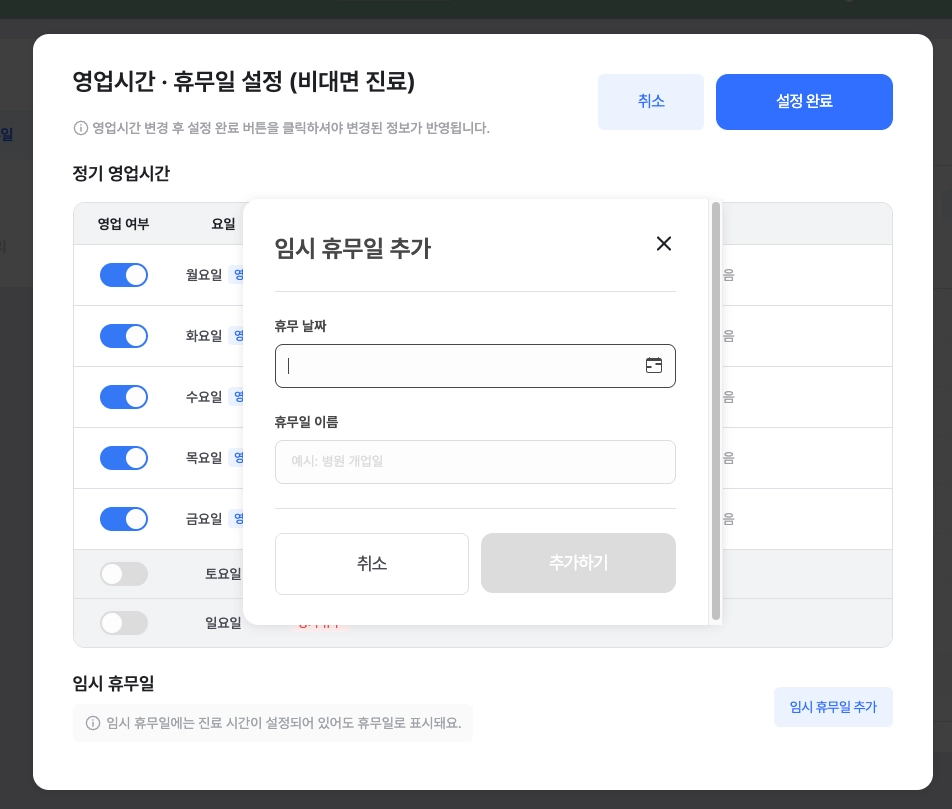The height and width of the screenshot is (809, 952).
Task: Disable the 수요일 business toggle
Action: (x=124, y=397)
